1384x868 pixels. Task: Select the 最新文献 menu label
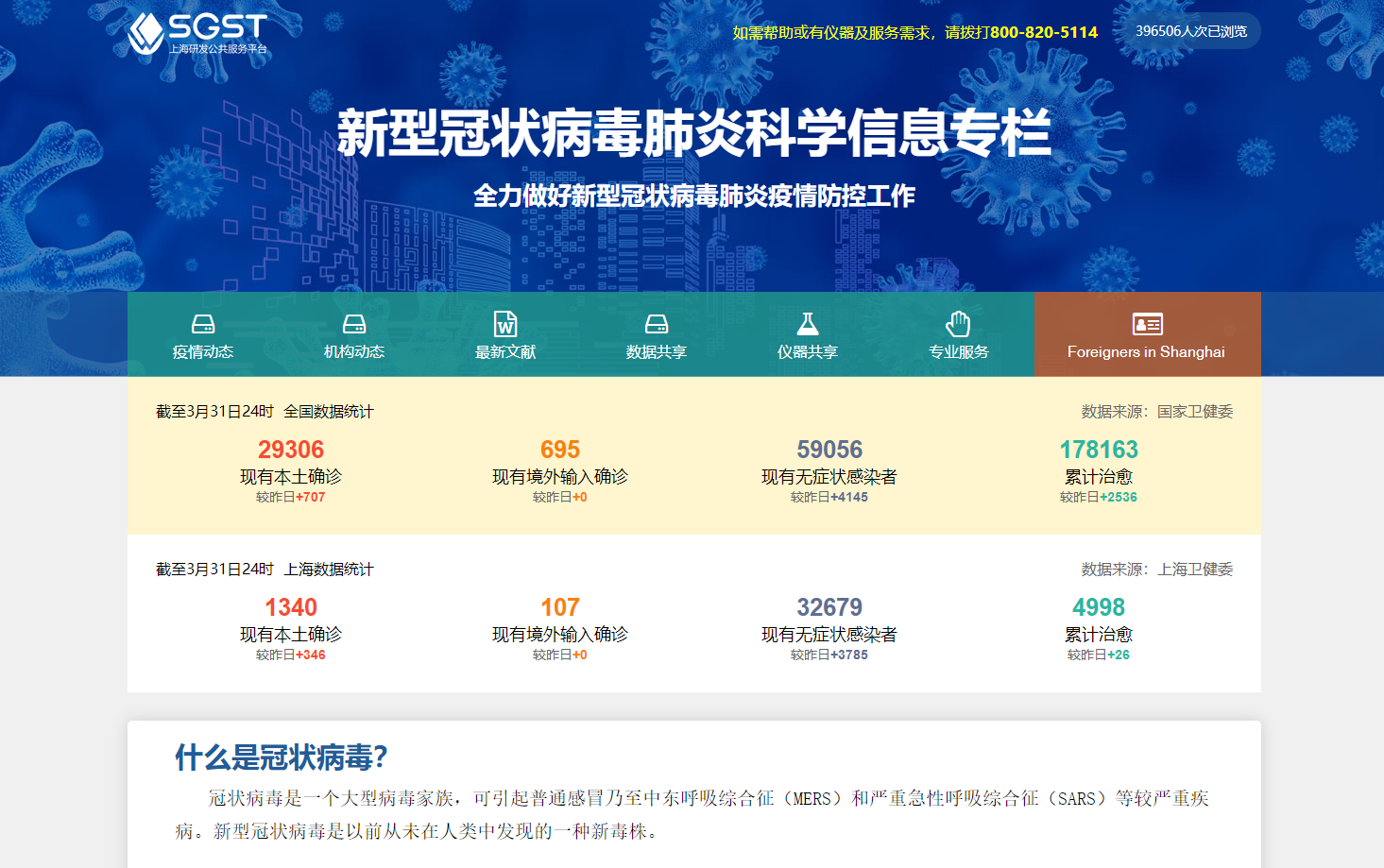[x=505, y=352]
